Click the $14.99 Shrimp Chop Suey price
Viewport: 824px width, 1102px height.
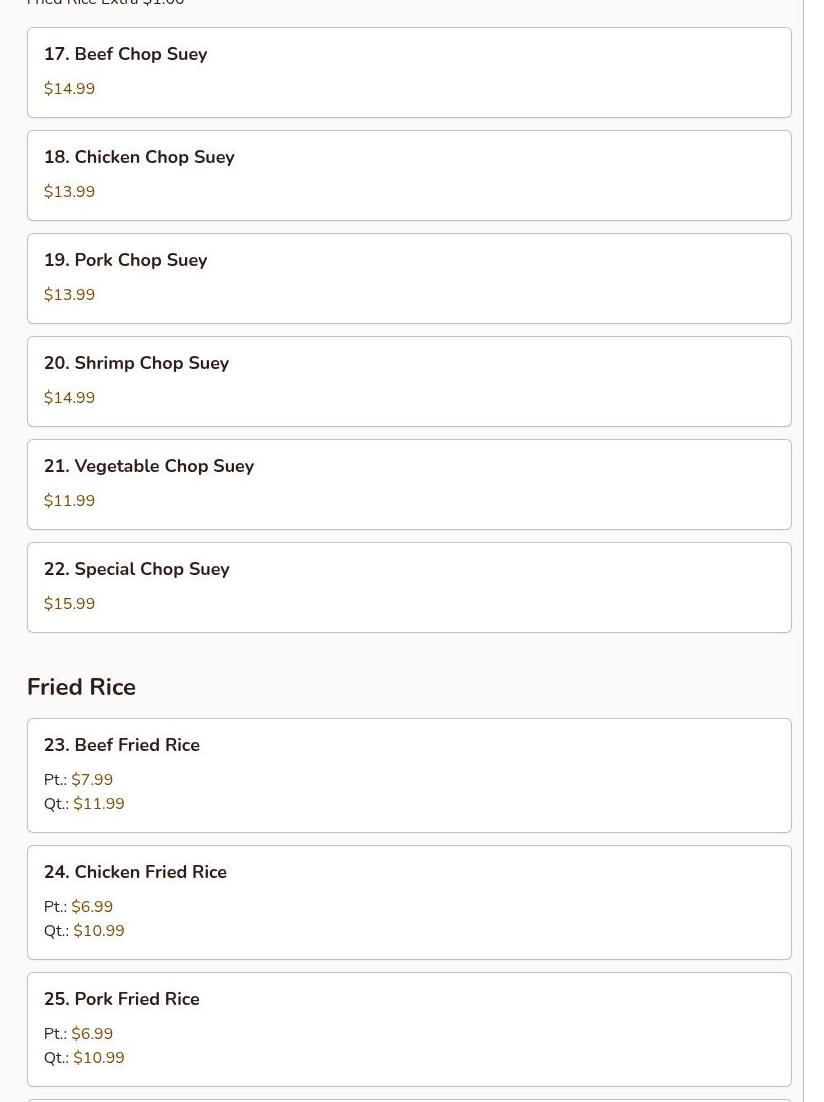pos(69,398)
